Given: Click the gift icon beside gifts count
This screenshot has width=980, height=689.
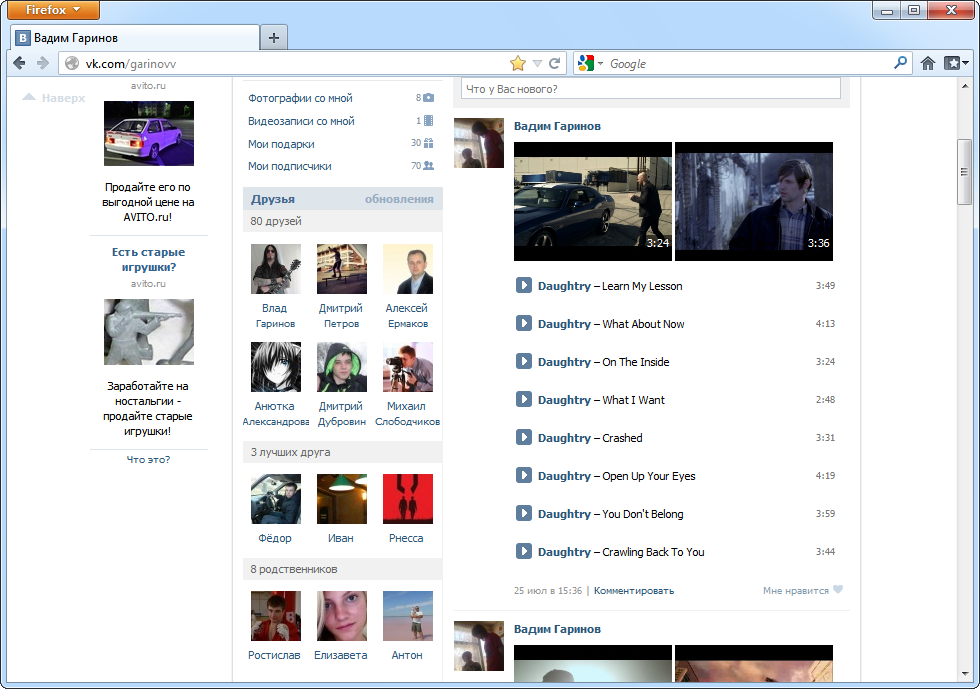Looking at the screenshot, I should coord(429,143).
